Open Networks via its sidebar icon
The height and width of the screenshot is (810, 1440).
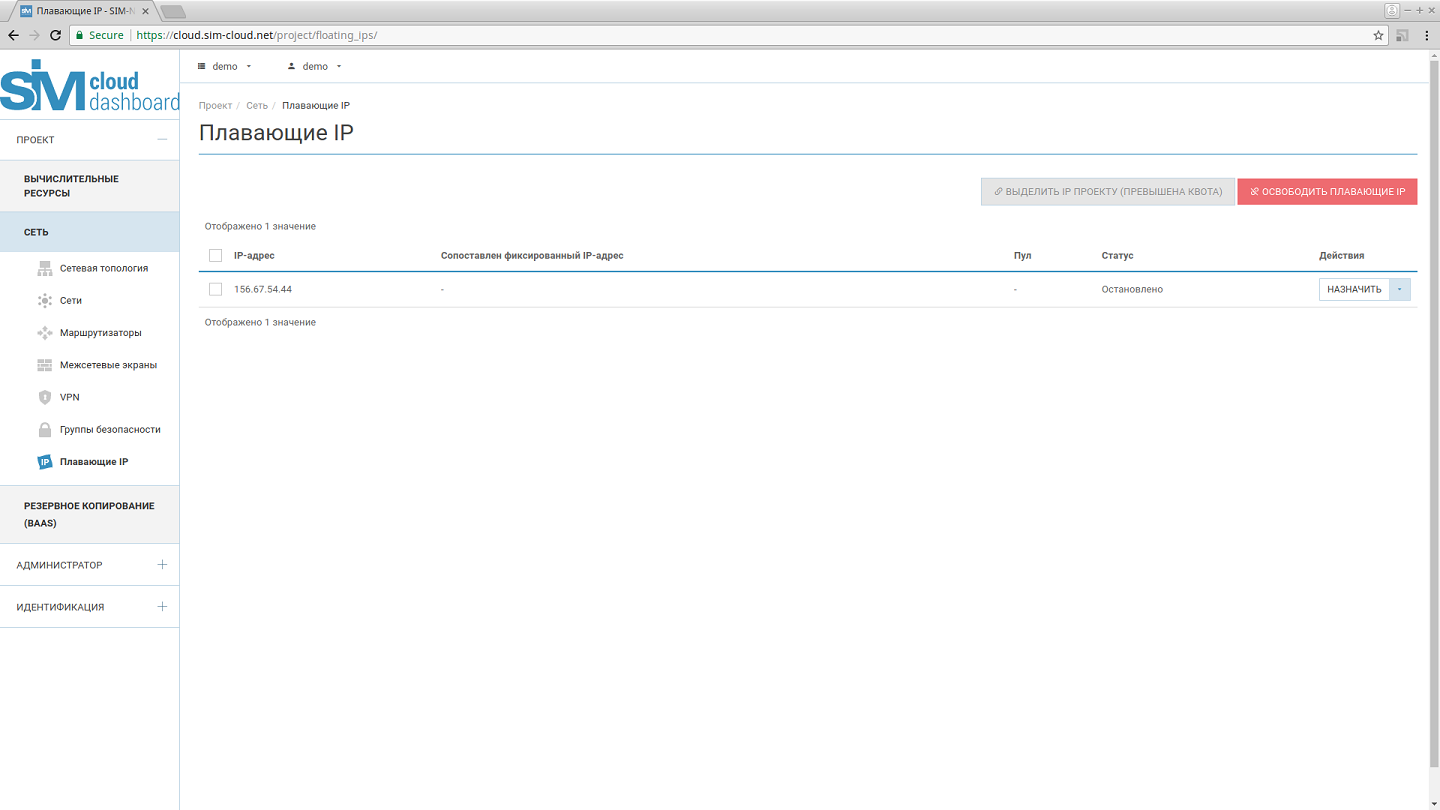(44, 300)
